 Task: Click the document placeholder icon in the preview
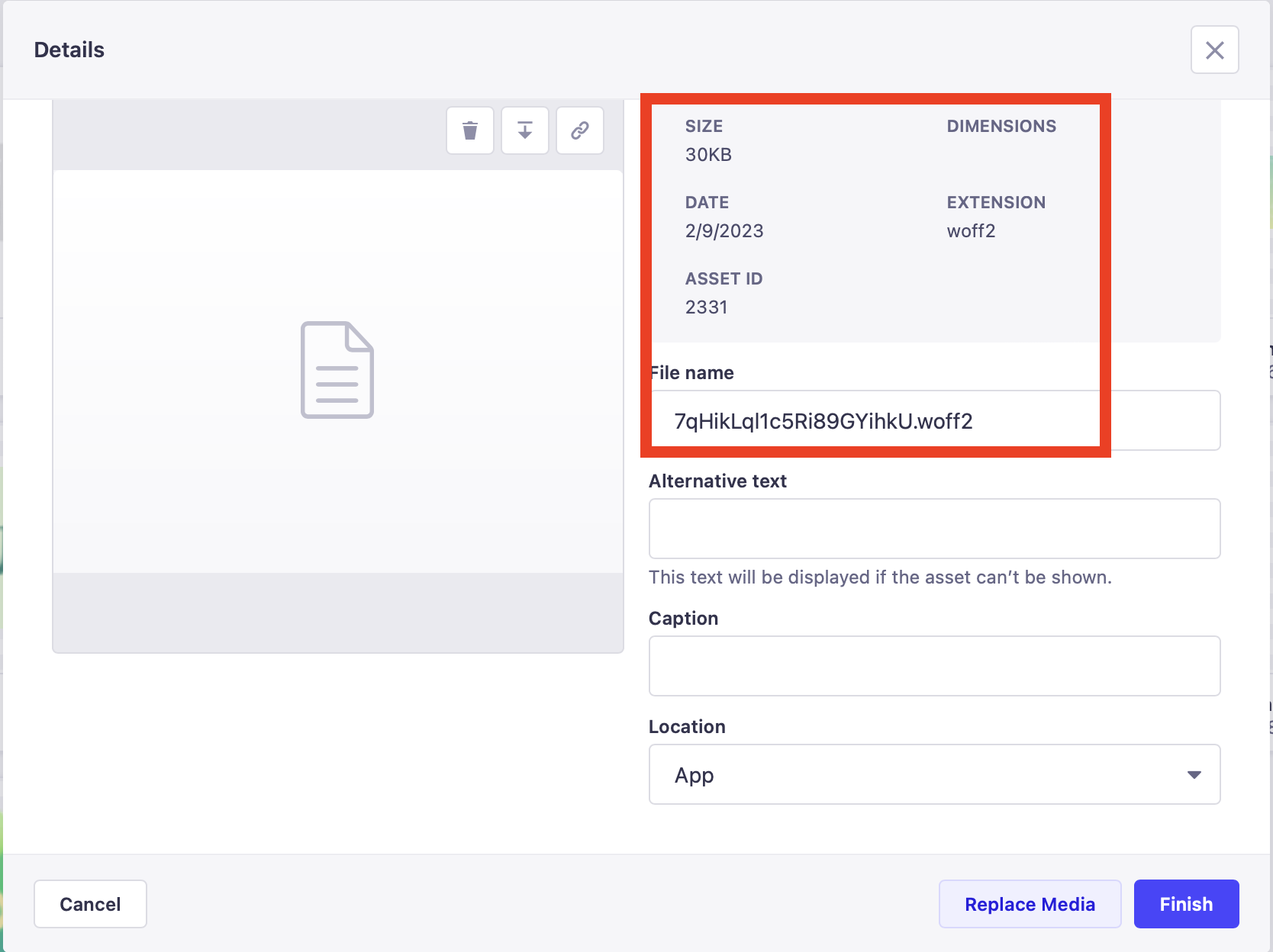338,370
